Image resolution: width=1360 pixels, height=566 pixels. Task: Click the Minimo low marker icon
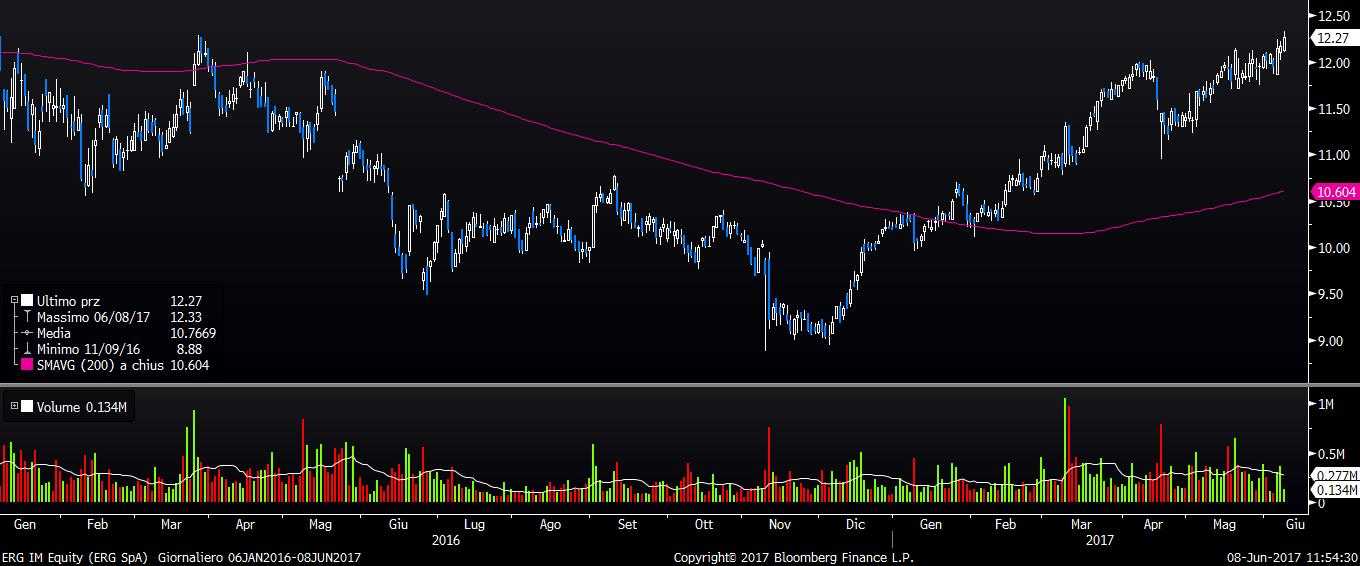pos(27,348)
